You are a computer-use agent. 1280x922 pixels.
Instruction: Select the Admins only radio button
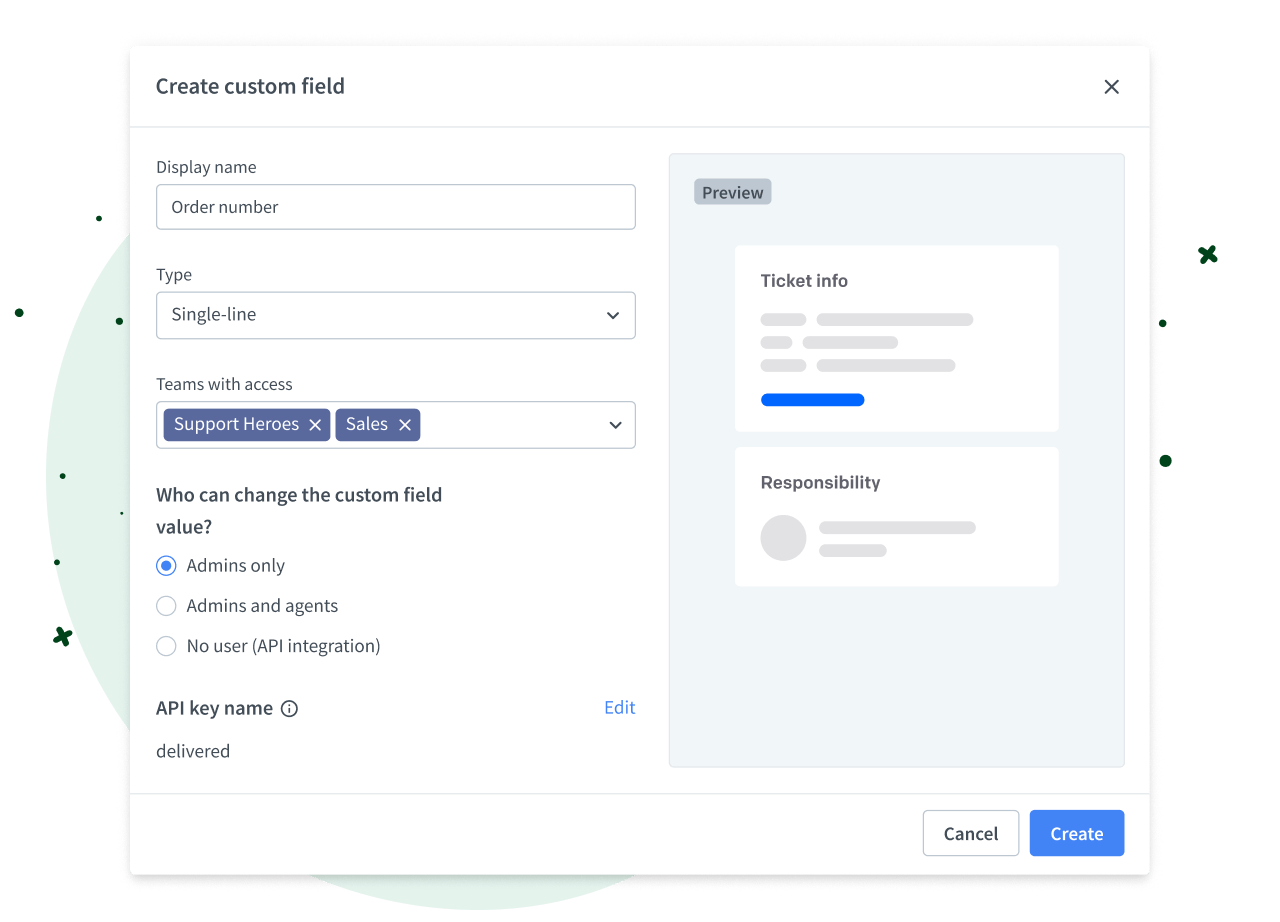coord(167,566)
